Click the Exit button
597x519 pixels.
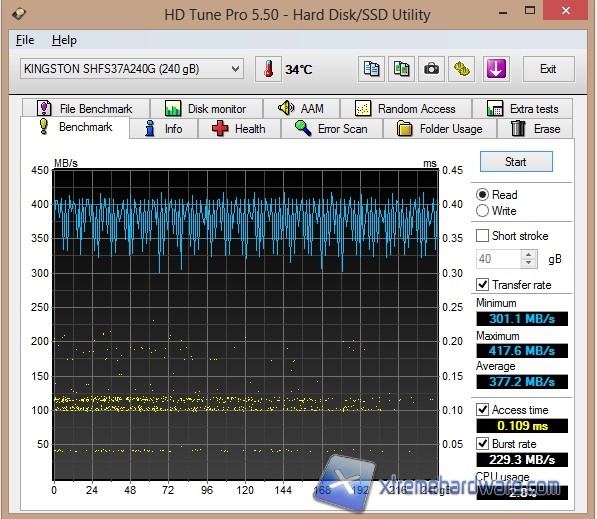point(548,69)
